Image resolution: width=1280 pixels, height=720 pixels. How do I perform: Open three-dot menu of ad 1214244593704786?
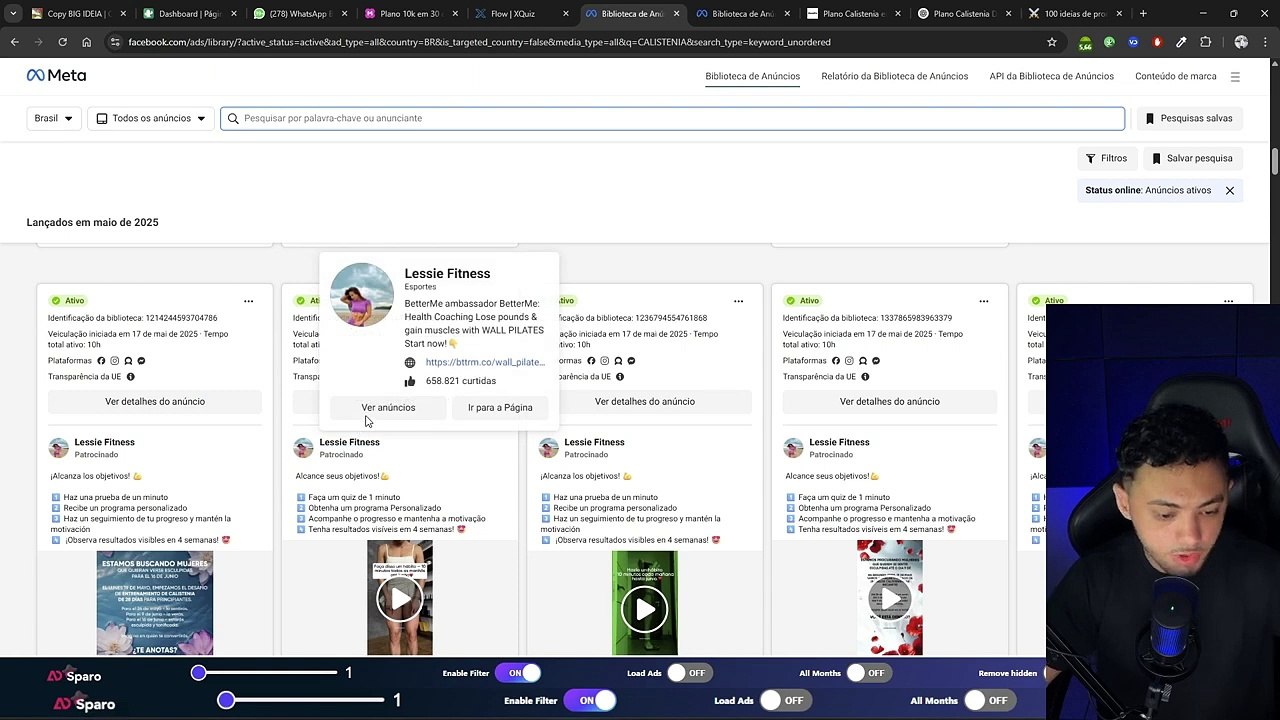point(249,301)
